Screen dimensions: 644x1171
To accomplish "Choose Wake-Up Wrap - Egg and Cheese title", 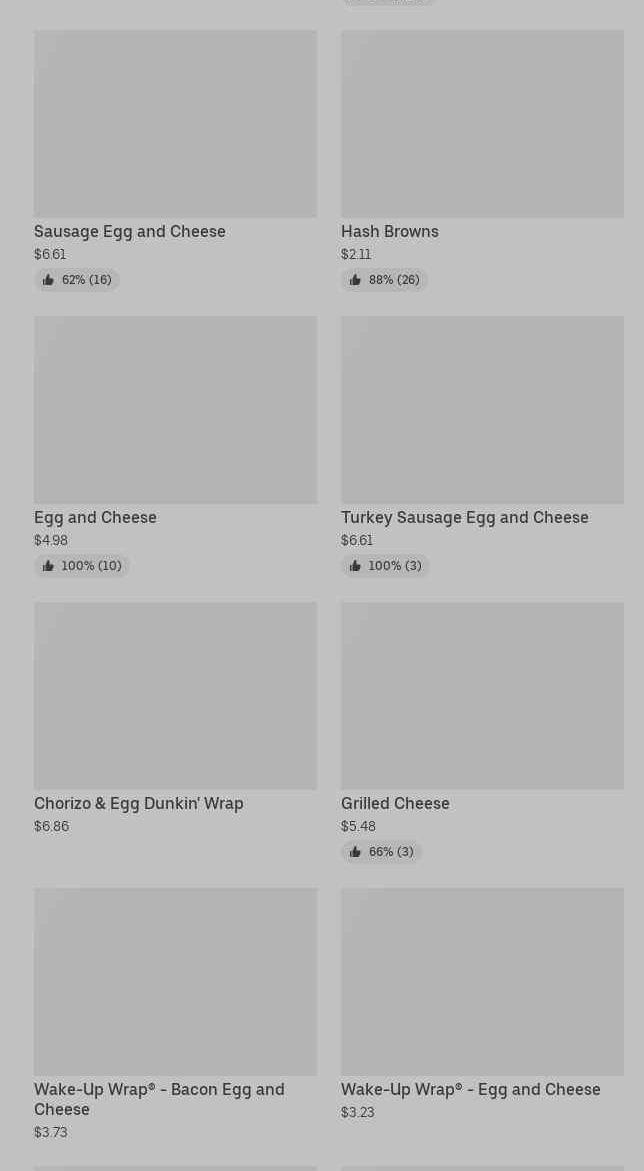I will point(471,1089).
